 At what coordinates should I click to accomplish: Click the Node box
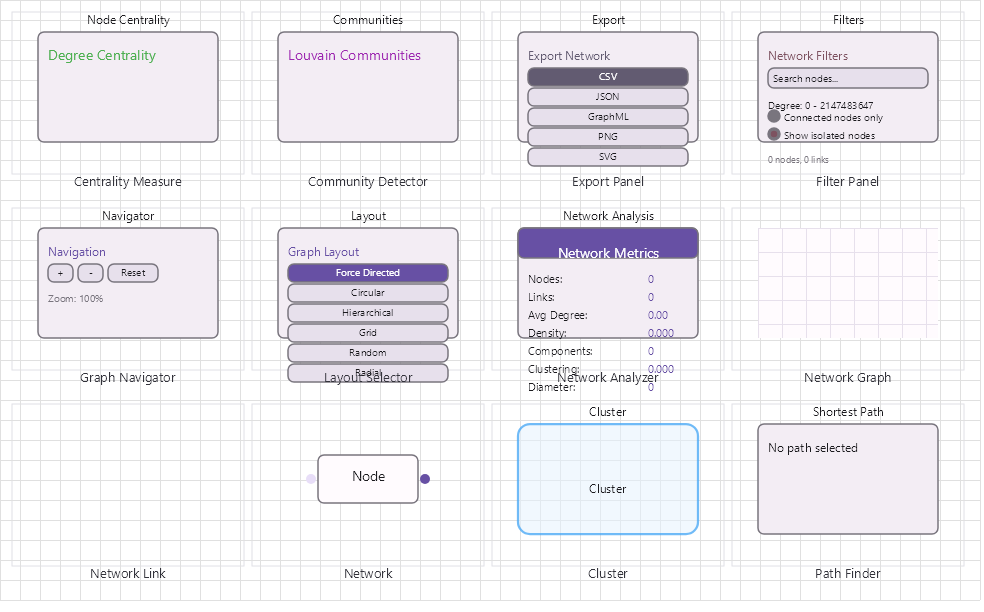coord(368,479)
